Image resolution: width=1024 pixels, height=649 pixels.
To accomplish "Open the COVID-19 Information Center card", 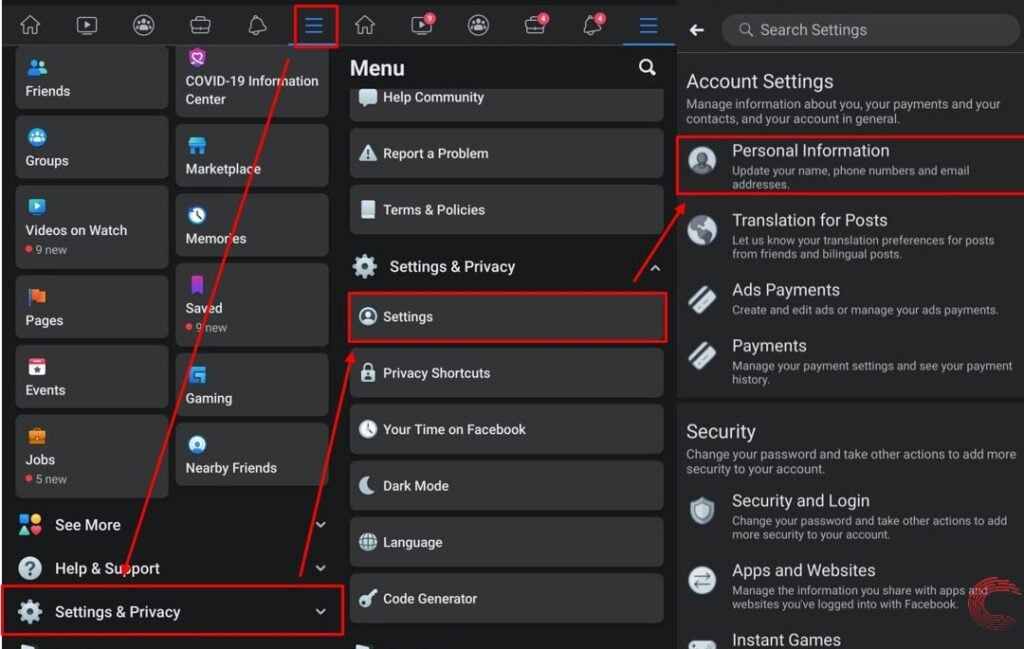I will tap(252, 82).
